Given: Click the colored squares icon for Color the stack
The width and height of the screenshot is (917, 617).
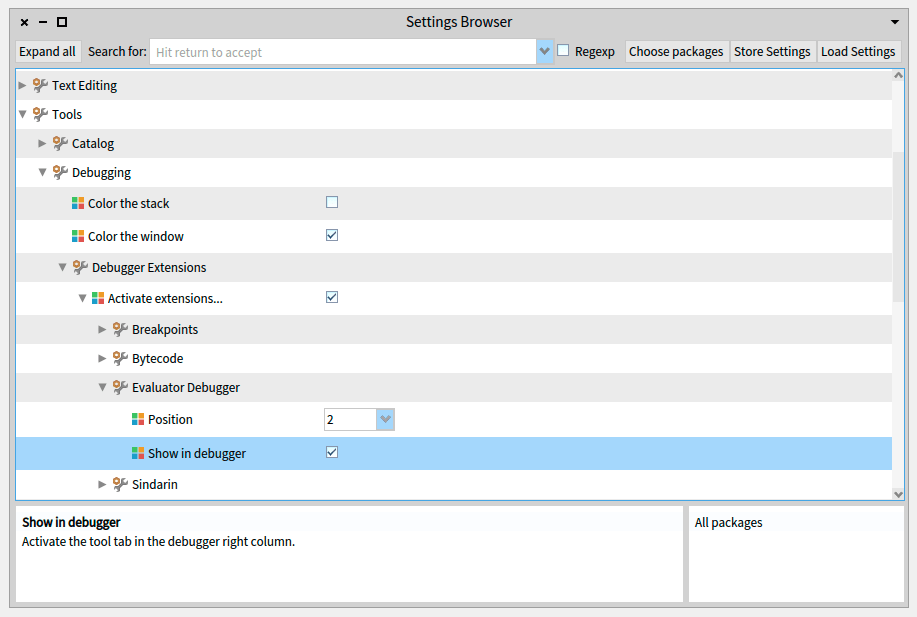Looking at the screenshot, I should tap(78, 204).
